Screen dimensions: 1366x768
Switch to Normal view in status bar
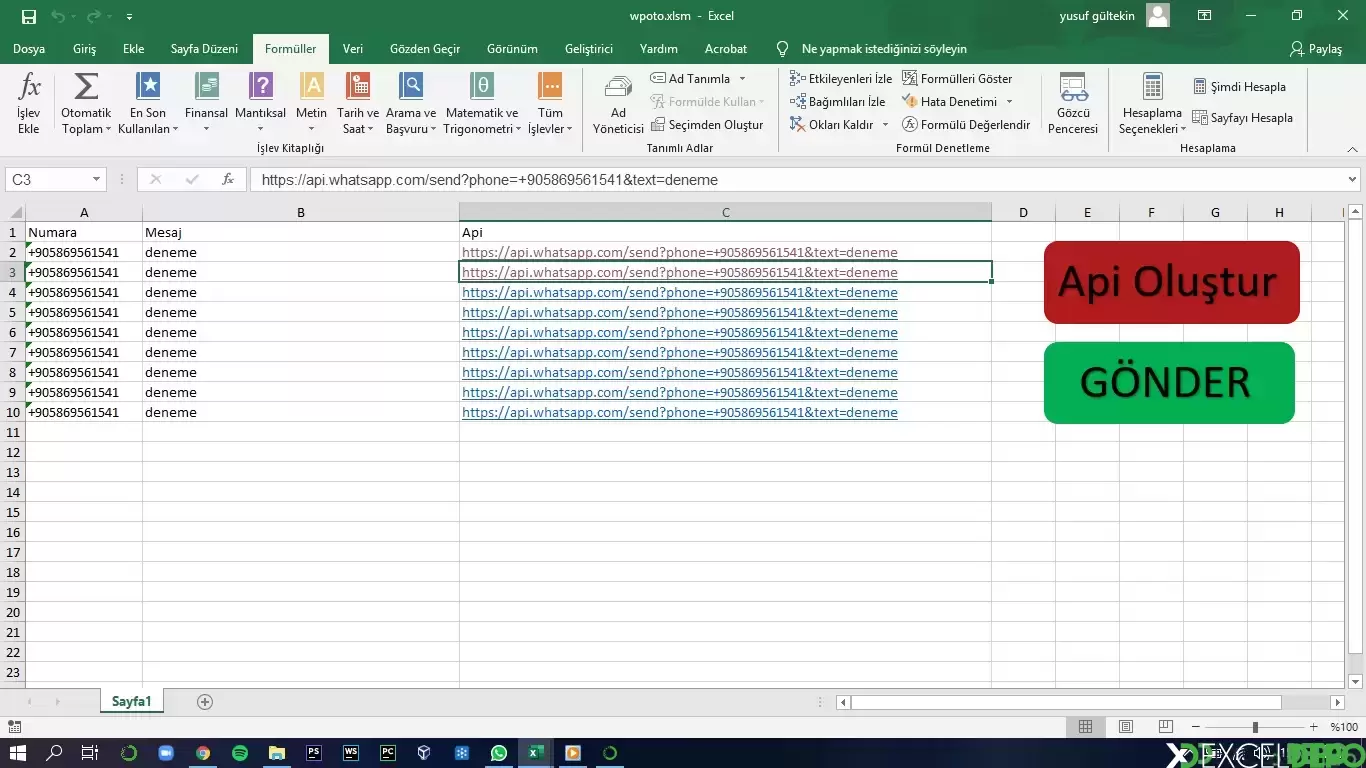pos(1086,727)
